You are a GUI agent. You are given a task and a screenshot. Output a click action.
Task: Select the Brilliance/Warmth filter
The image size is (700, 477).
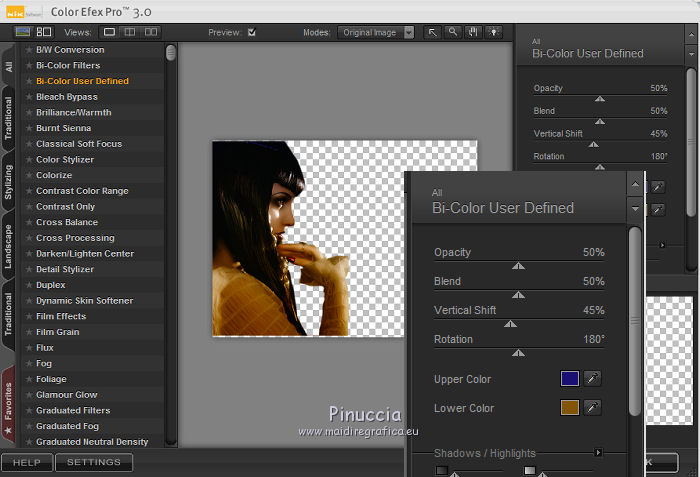click(x=74, y=113)
